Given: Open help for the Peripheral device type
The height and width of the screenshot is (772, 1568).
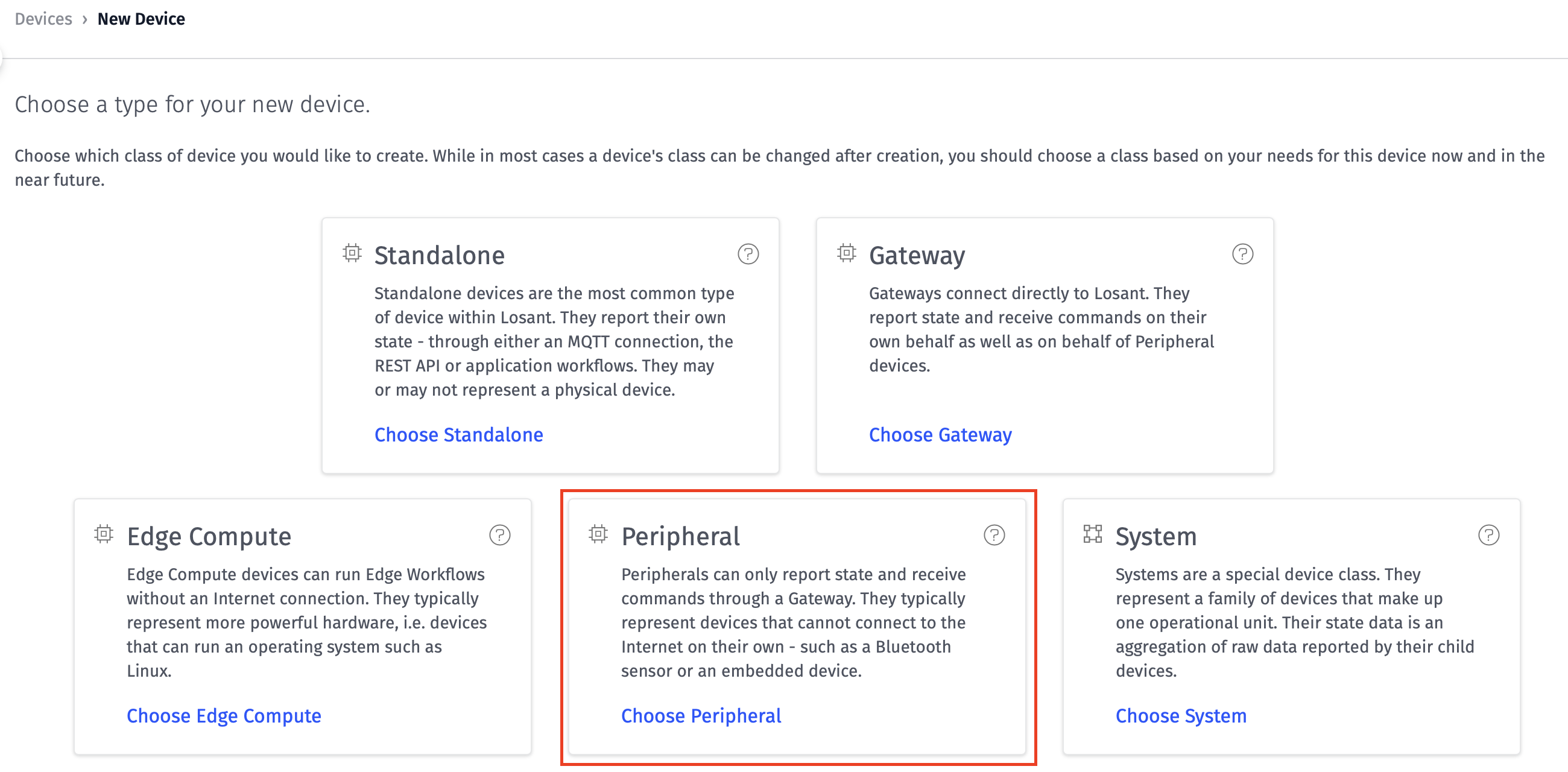Looking at the screenshot, I should (994, 535).
